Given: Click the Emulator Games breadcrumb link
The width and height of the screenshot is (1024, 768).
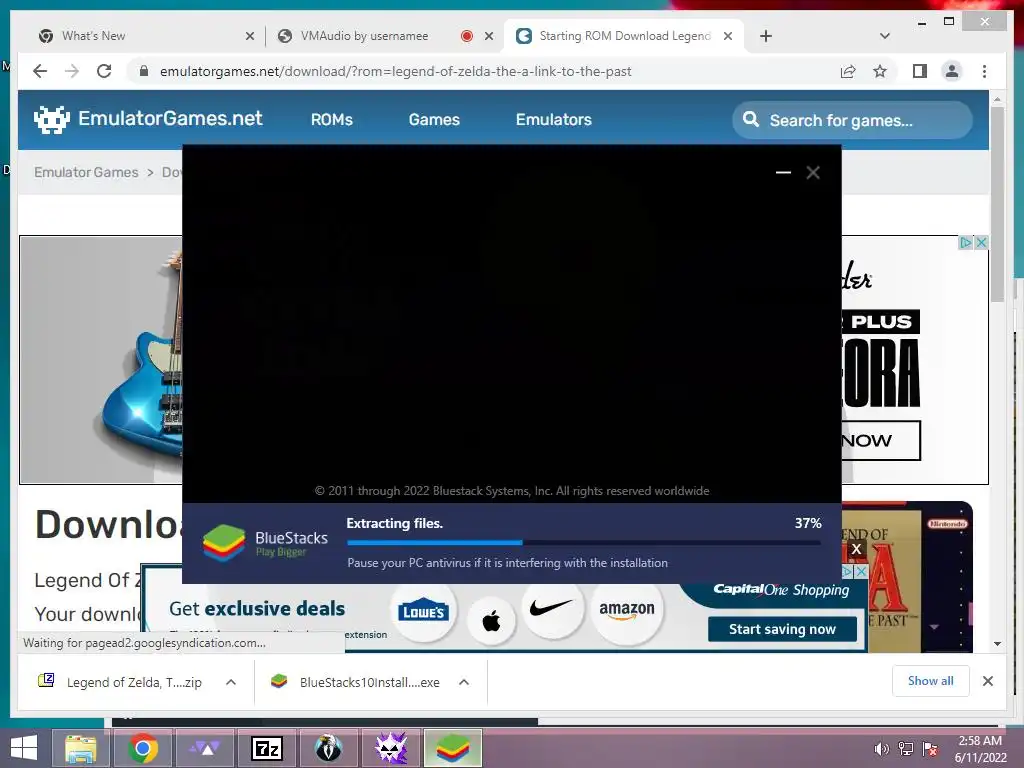Looking at the screenshot, I should [x=86, y=172].
